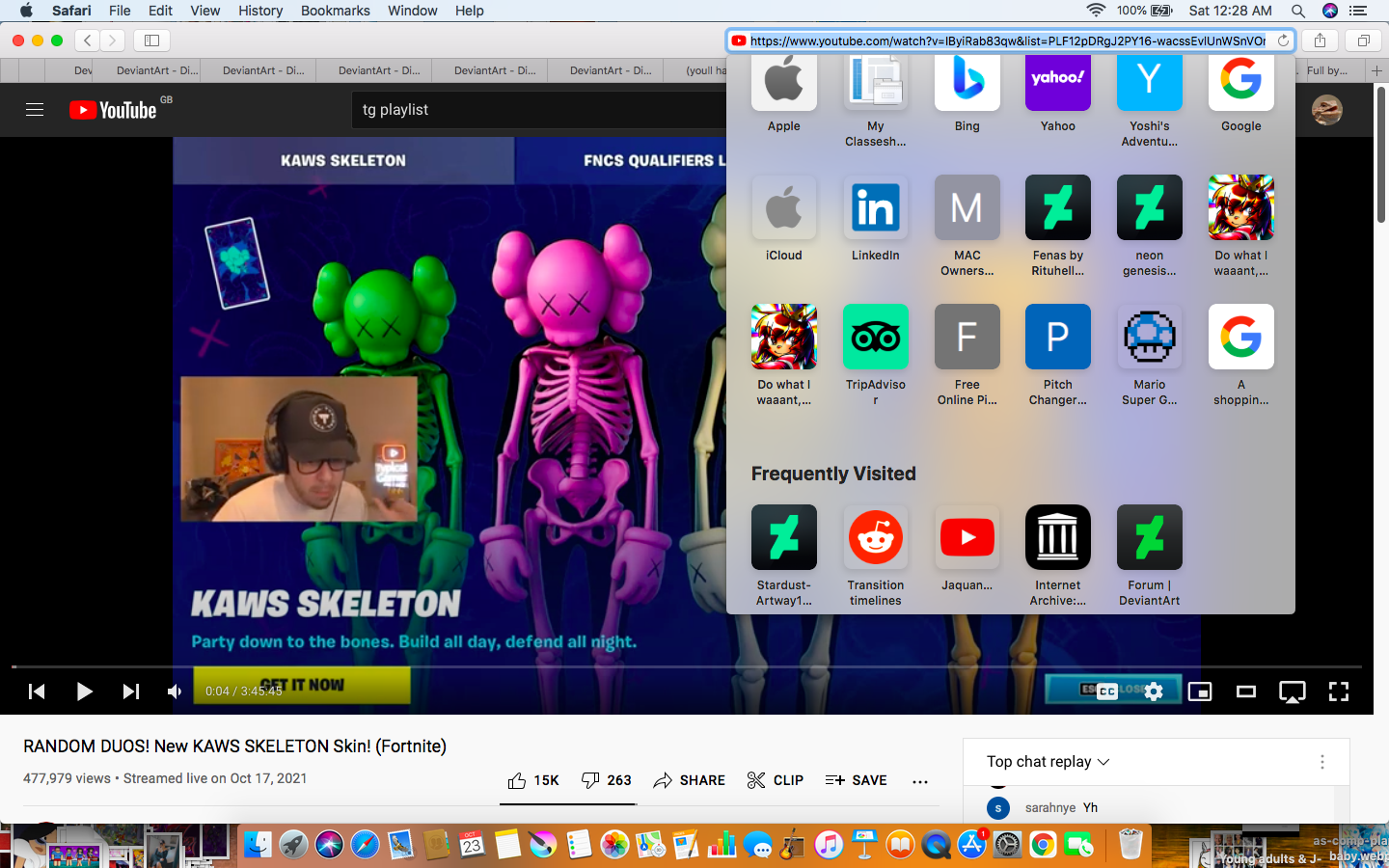Expand the Top chat replay dropdown
Viewport: 1389px width, 868px height.
pyautogui.click(x=1049, y=762)
